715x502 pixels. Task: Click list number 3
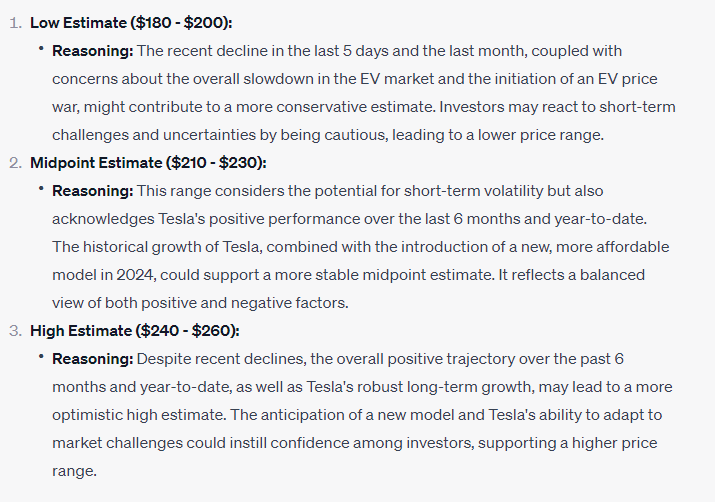click(14, 330)
